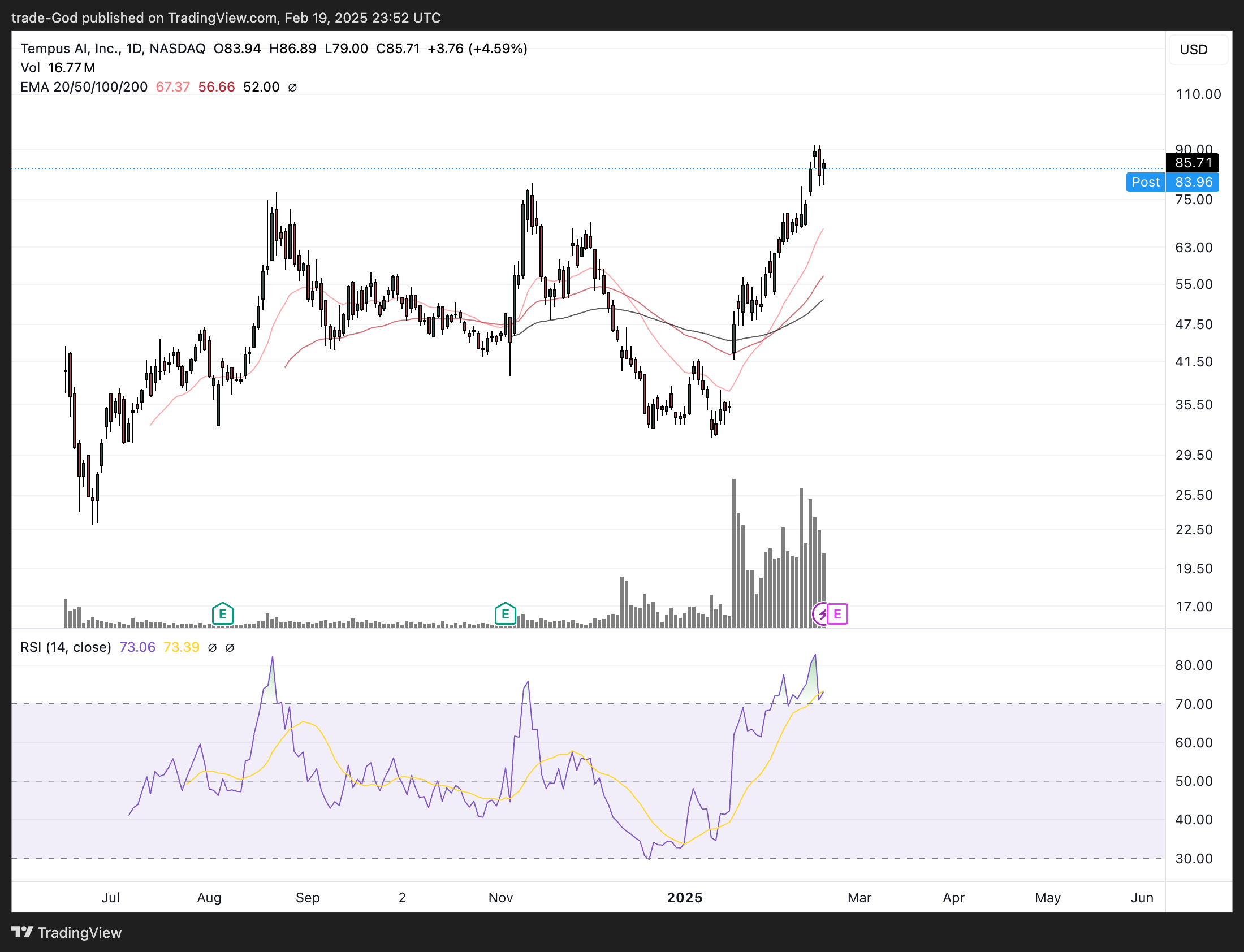Click the RSI 80.00 axis label
This screenshot has width=1244, height=952.
click(1194, 665)
